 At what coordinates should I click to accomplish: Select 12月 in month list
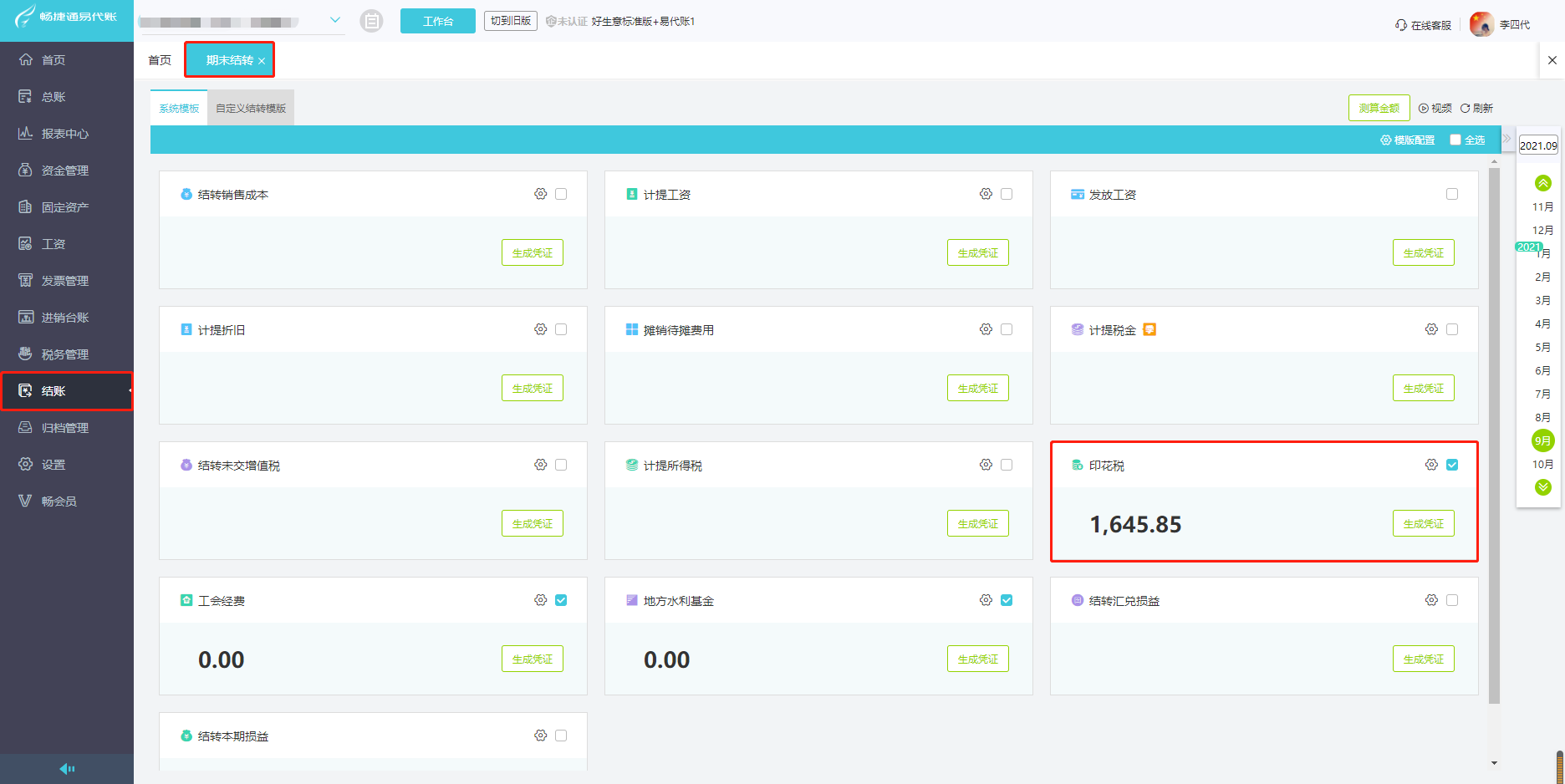click(x=1543, y=230)
